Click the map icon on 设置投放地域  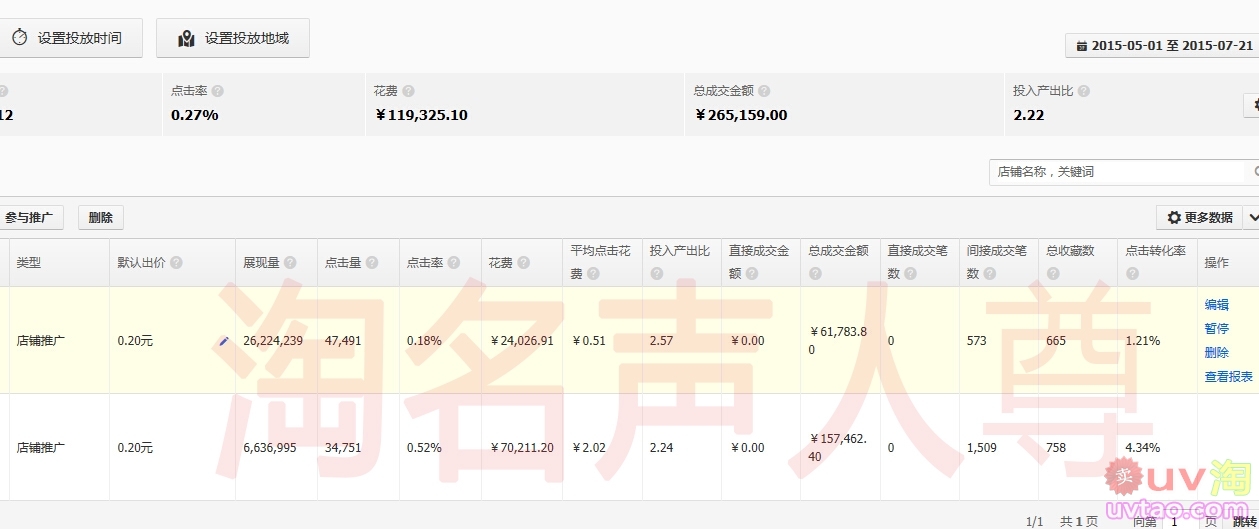[186, 38]
